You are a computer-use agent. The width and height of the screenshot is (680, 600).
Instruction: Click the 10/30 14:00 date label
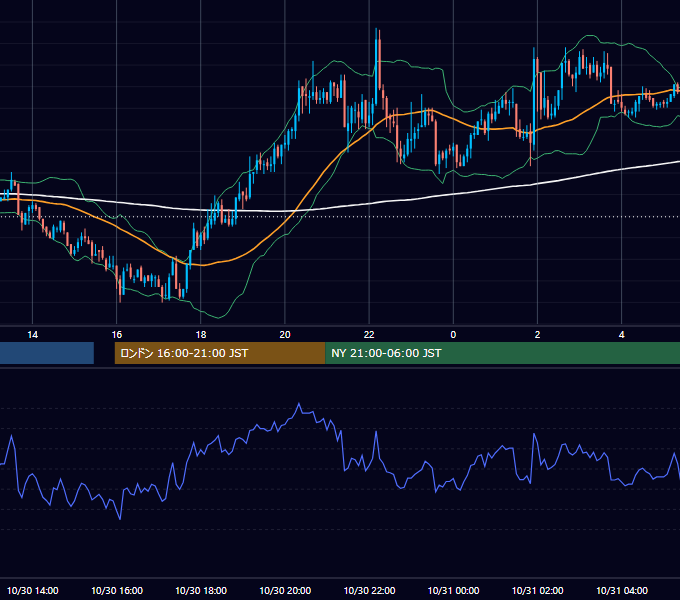coord(33,590)
